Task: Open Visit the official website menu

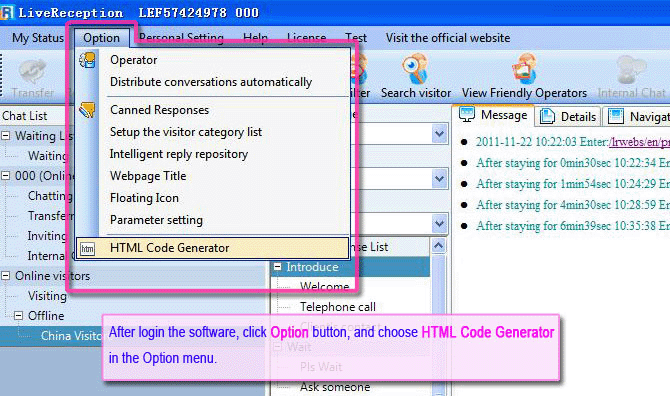Action: coord(448,38)
